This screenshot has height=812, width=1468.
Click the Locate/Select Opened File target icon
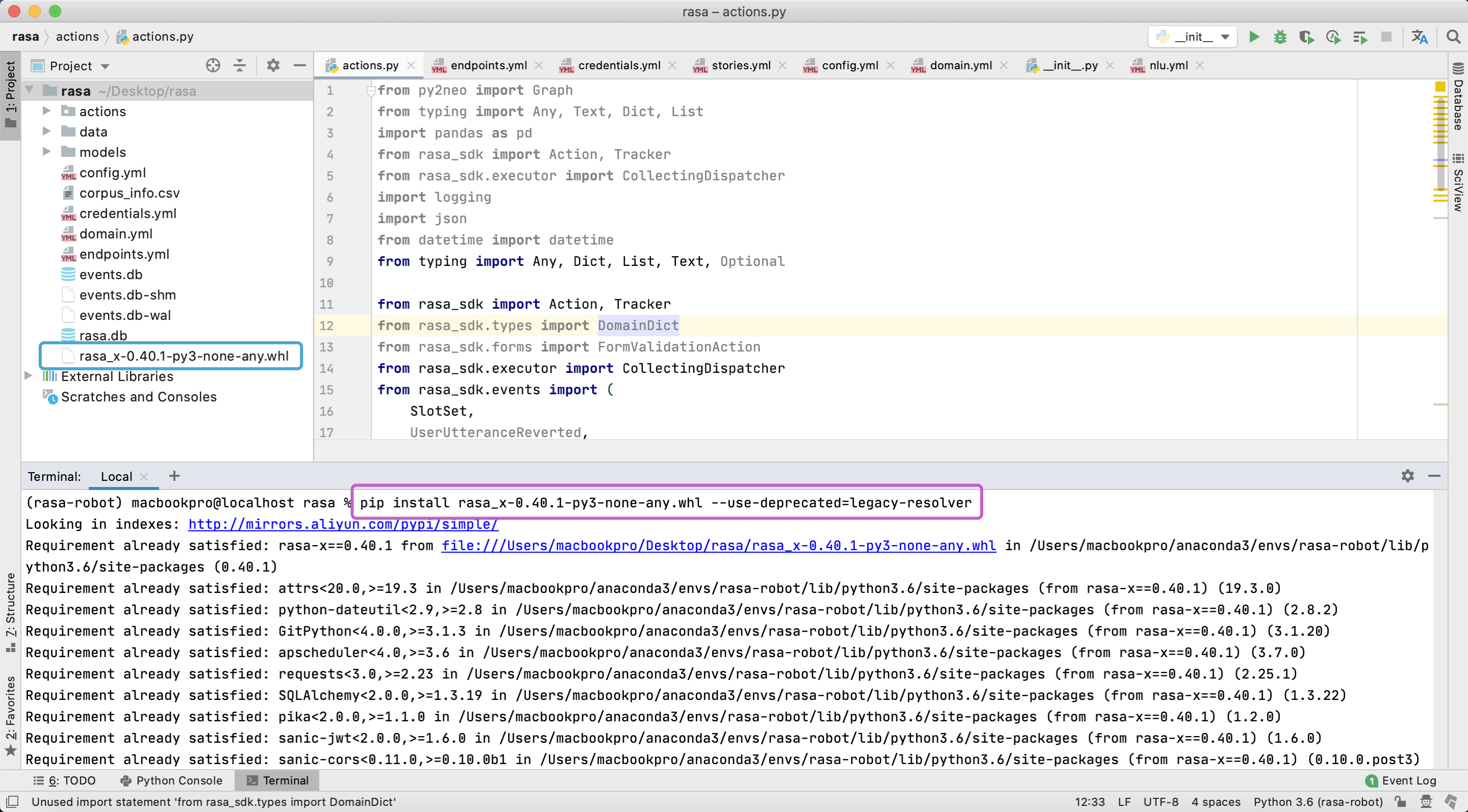click(213, 66)
